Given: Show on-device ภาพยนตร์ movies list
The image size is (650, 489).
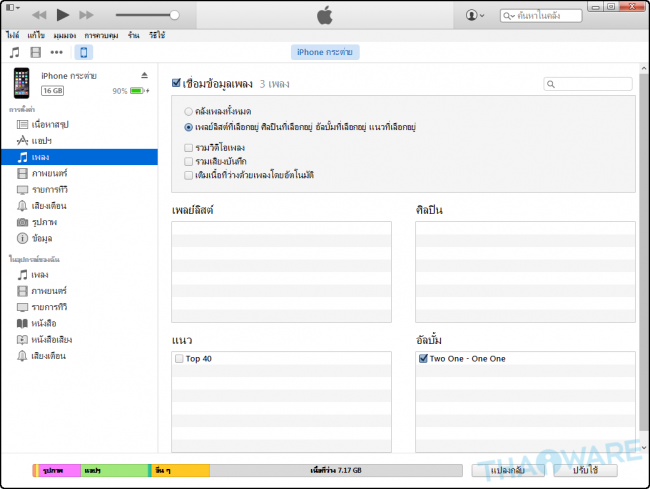Looking at the screenshot, I should coord(79,291).
